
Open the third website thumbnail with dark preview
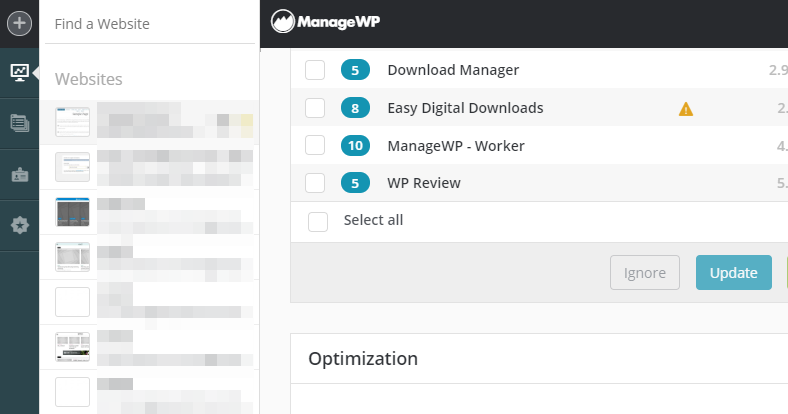(72, 212)
